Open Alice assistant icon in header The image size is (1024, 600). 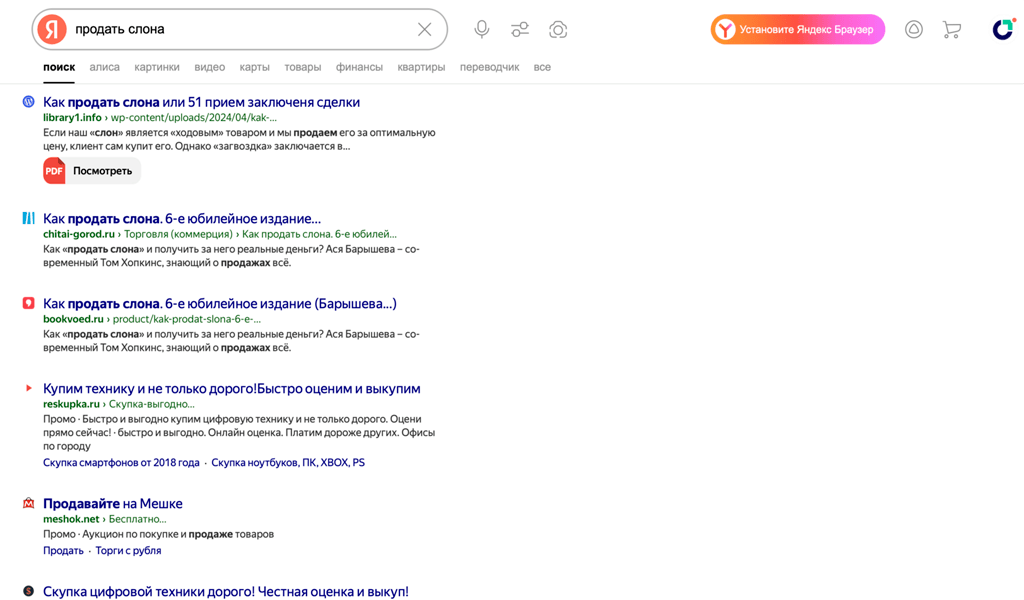[914, 29]
